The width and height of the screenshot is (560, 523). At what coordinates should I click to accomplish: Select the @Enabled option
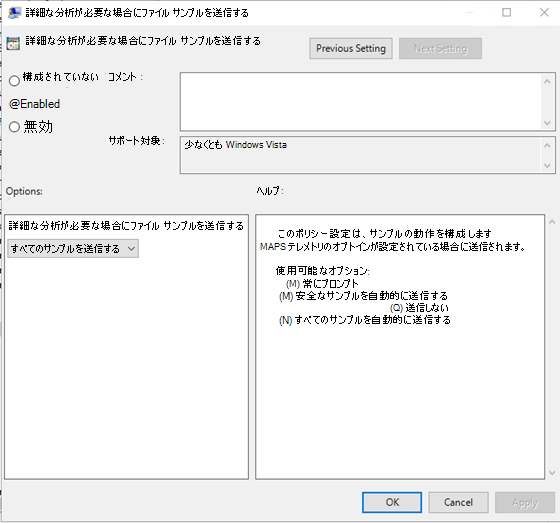[x=34, y=104]
